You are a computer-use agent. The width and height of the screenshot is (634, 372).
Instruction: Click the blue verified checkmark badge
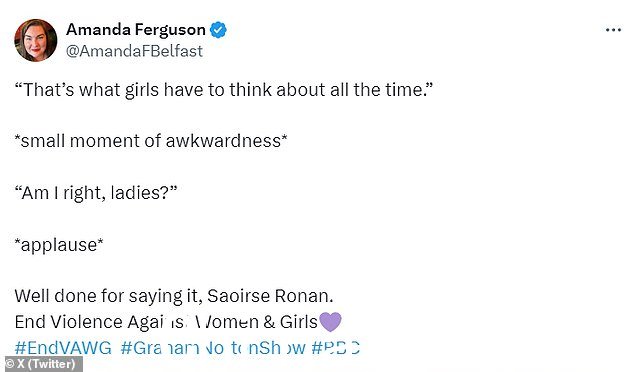tap(218, 30)
